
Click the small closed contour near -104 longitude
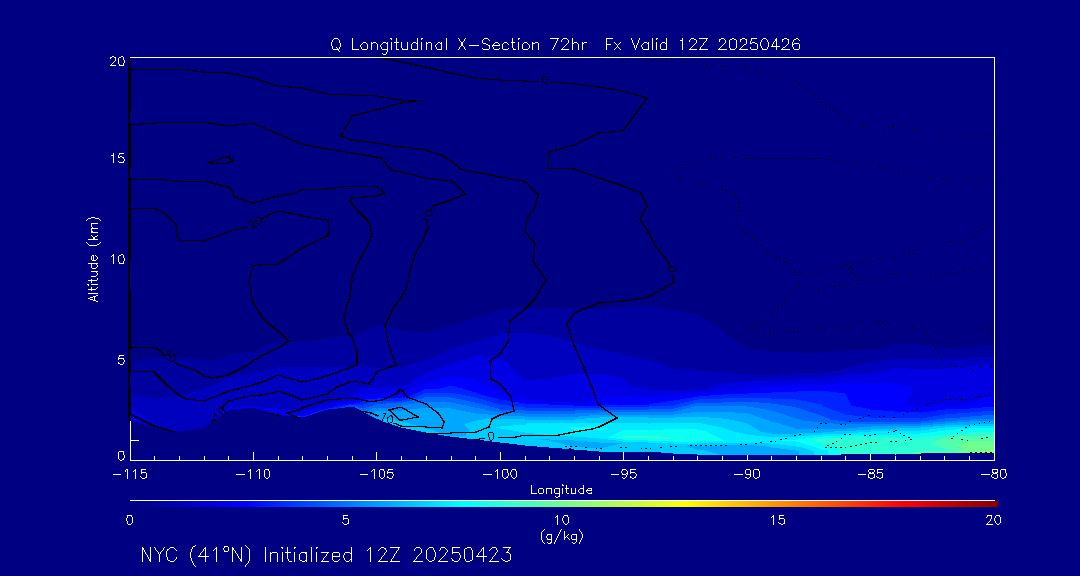click(403, 413)
